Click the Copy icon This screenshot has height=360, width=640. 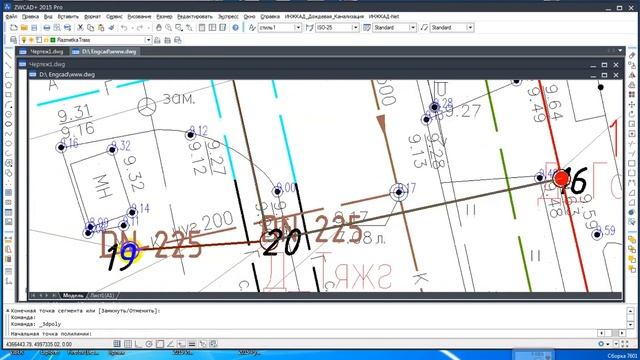pos(90,27)
